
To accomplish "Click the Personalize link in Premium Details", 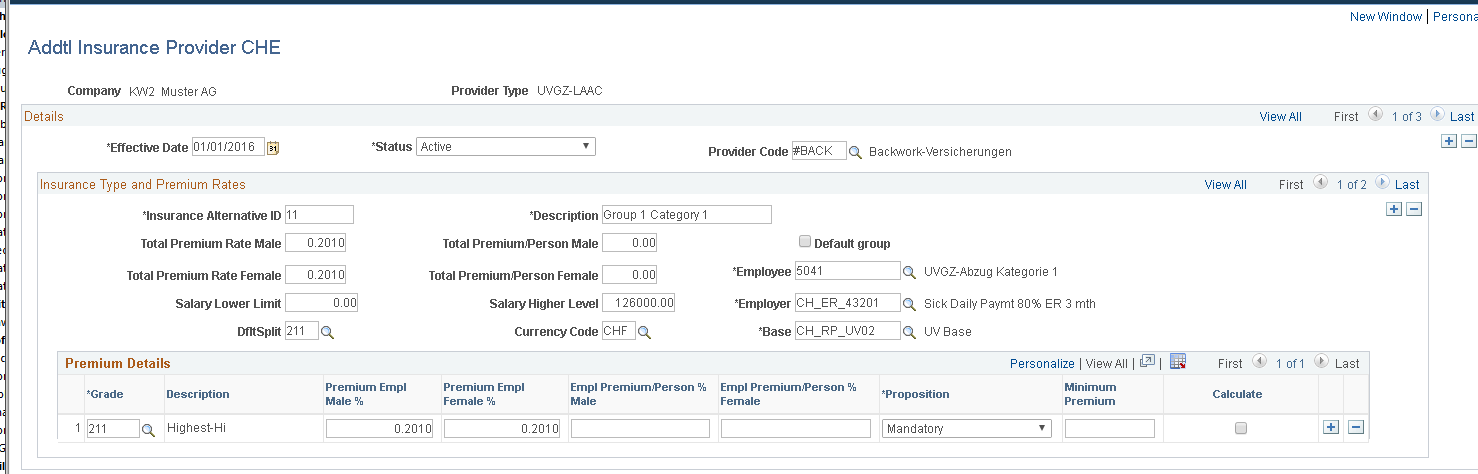I will [x=1042, y=364].
